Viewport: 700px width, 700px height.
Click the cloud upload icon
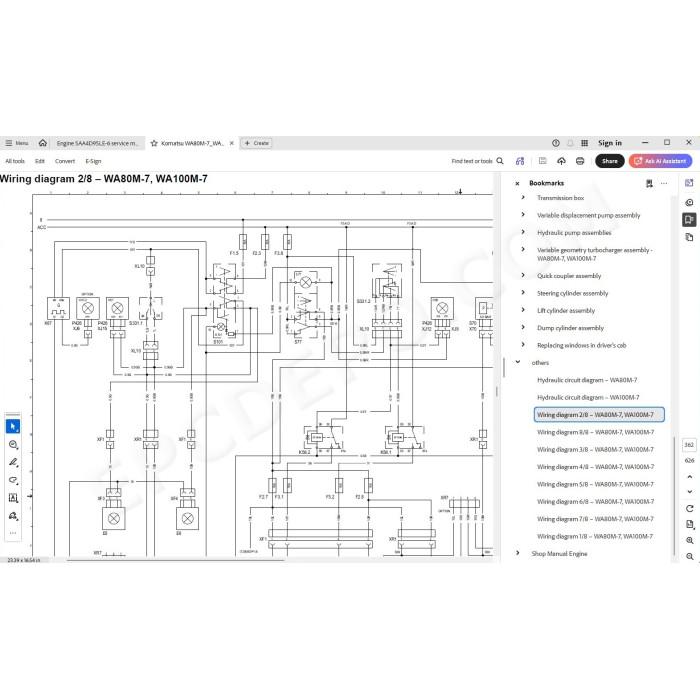tap(561, 161)
